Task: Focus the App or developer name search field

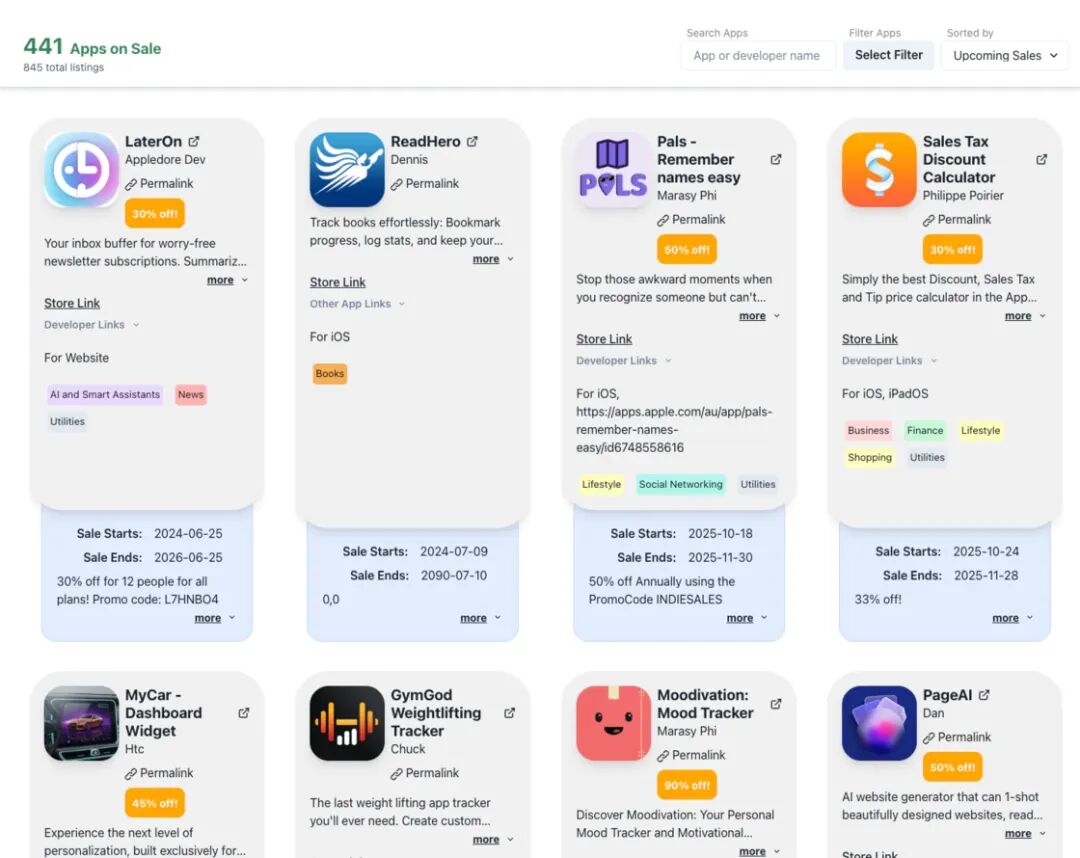Action: click(x=758, y=56)
